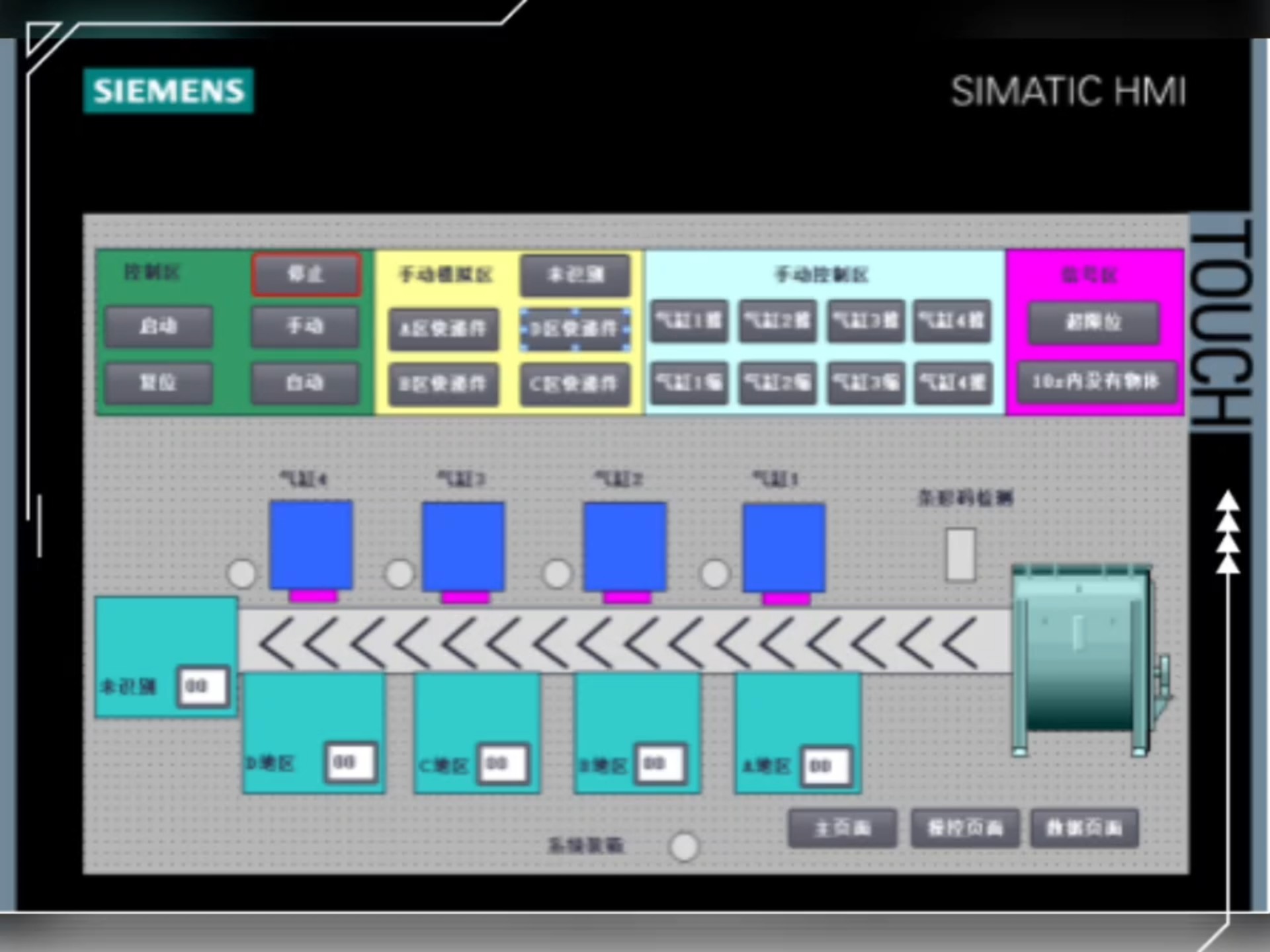Click the blue 气缸1 cylinder block

tap(784, 547)
